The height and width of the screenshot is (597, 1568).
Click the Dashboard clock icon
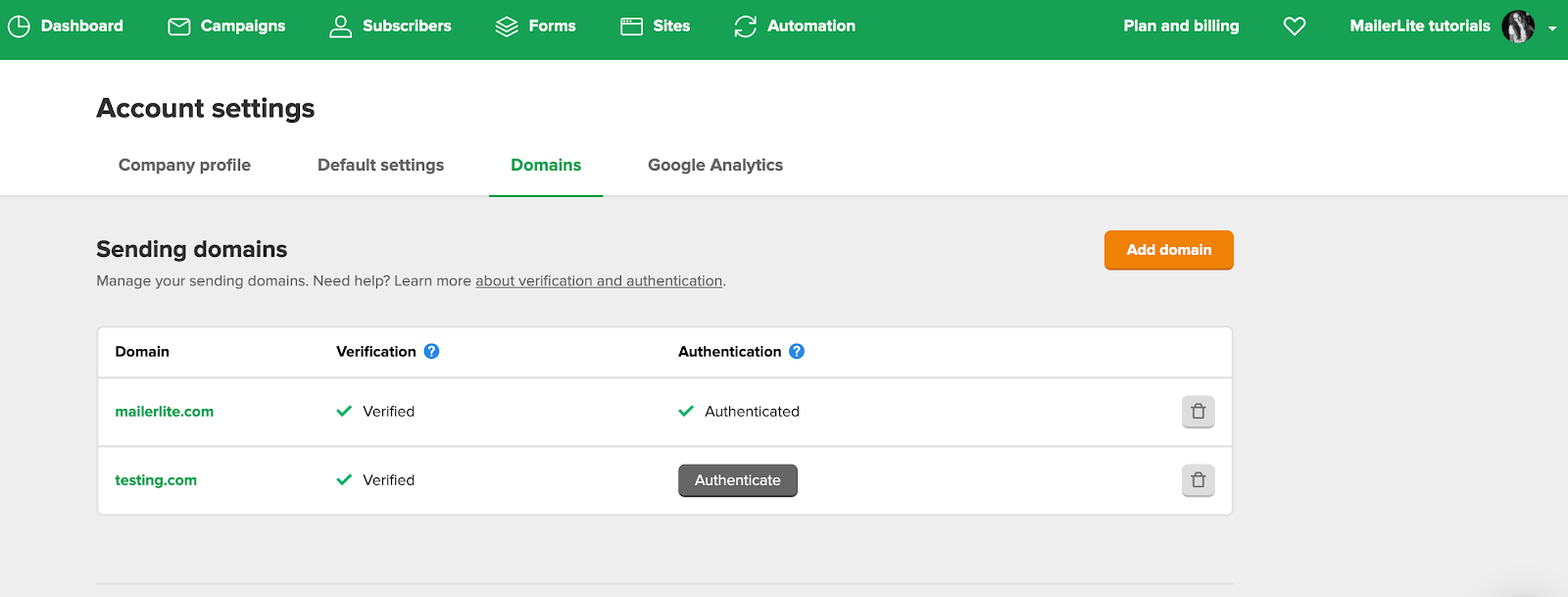19,26
